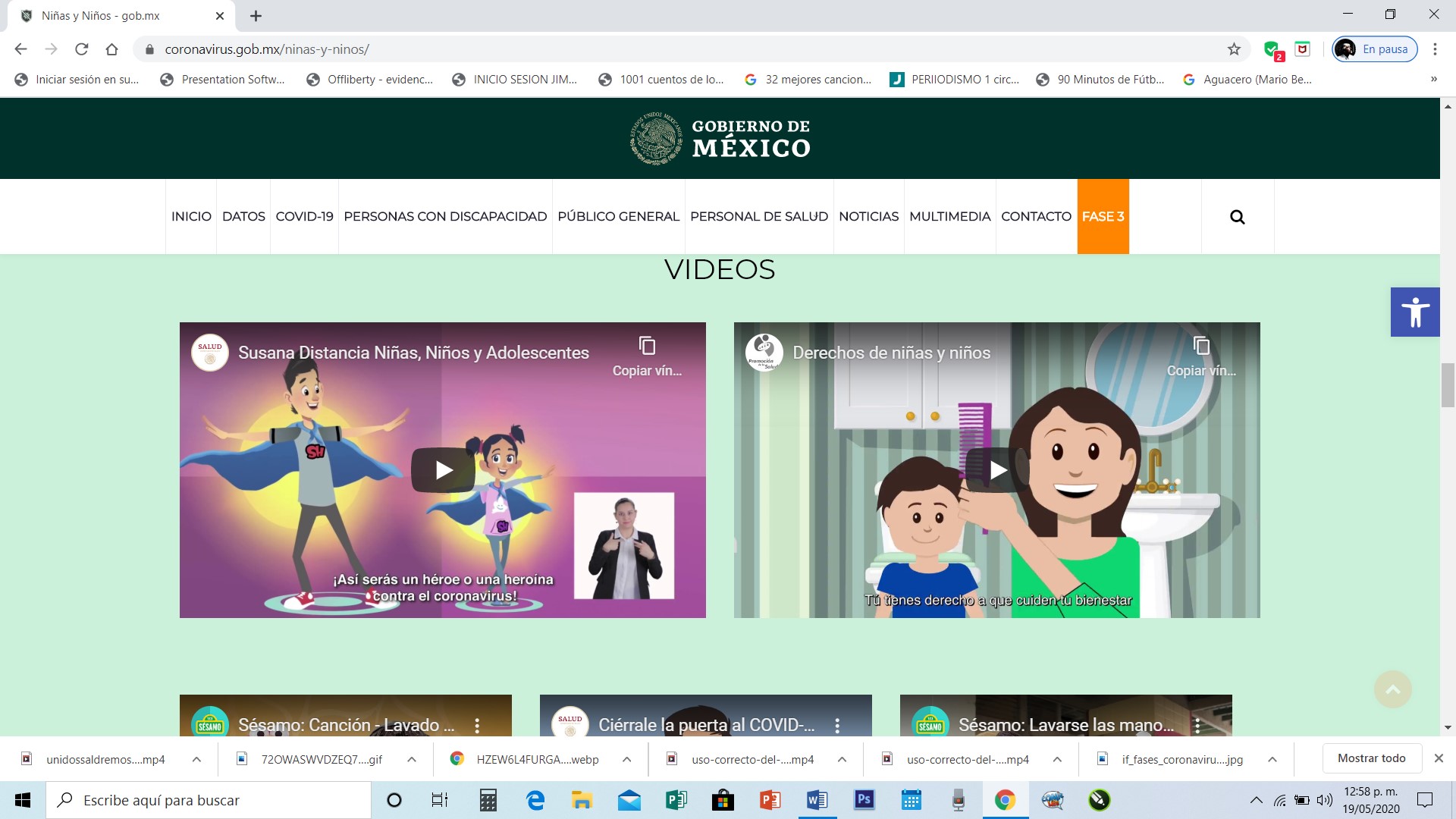This screenshot has height=819, width=1456.
Task: Play the Derechos de niñas y niños video
Action: (997, 470)
